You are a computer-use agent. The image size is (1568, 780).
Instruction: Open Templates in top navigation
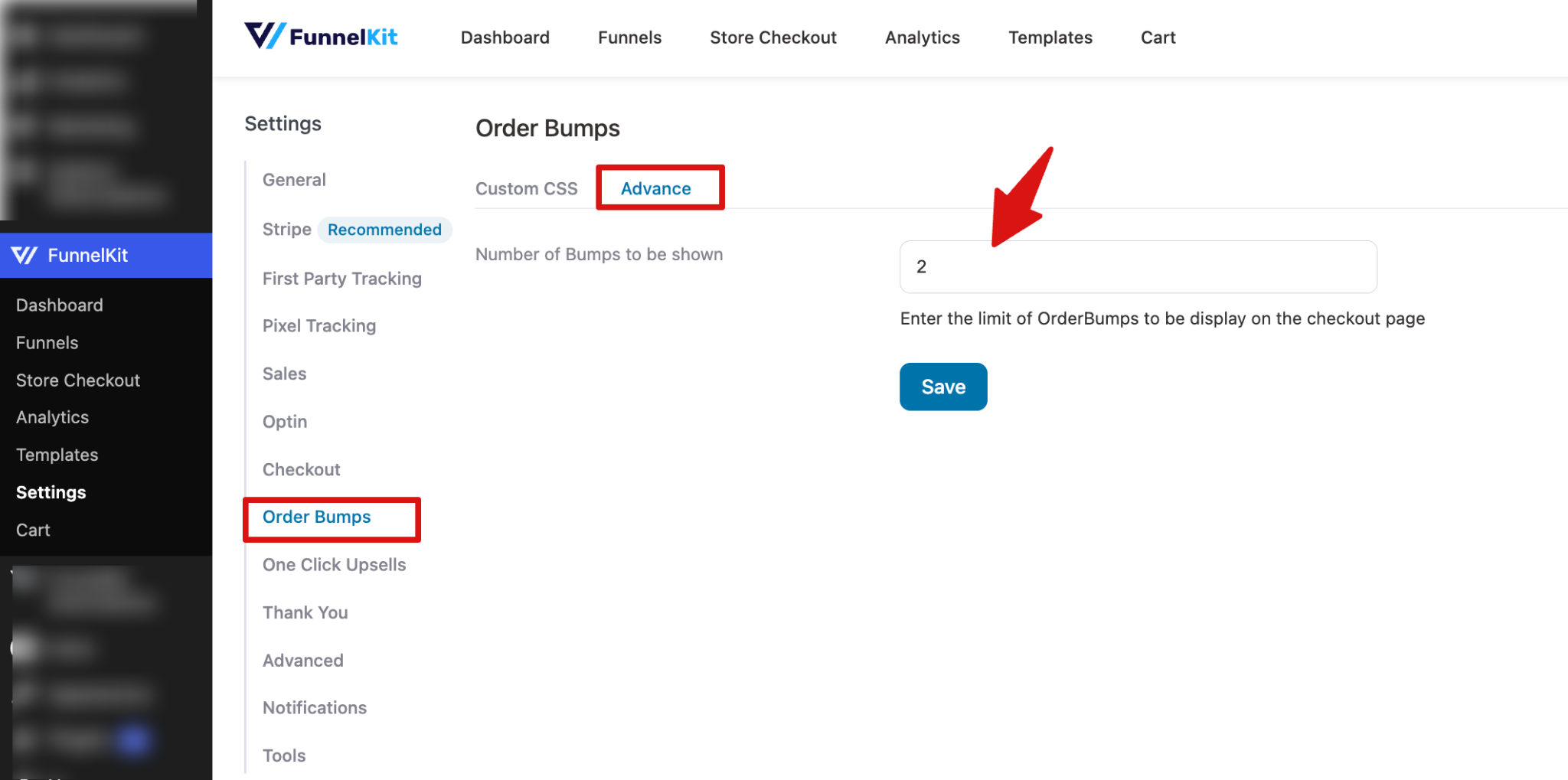click(1050, 38)
